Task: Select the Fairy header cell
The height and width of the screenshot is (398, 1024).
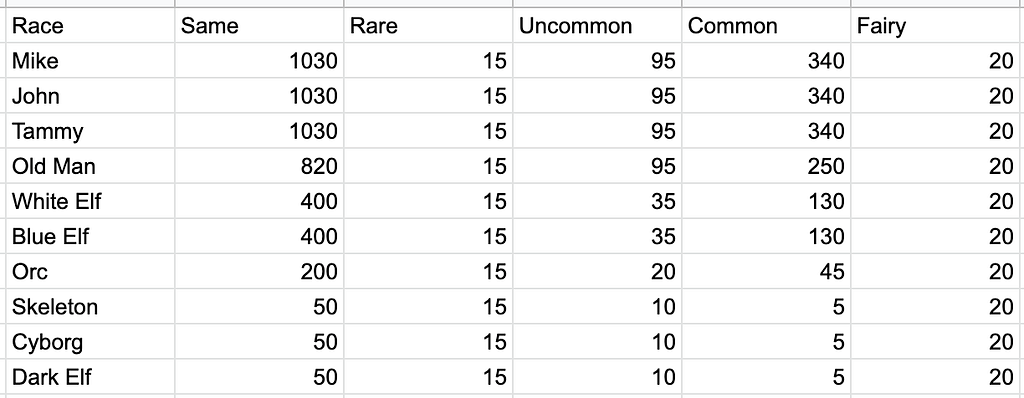Action: click(x=938, y=25)
